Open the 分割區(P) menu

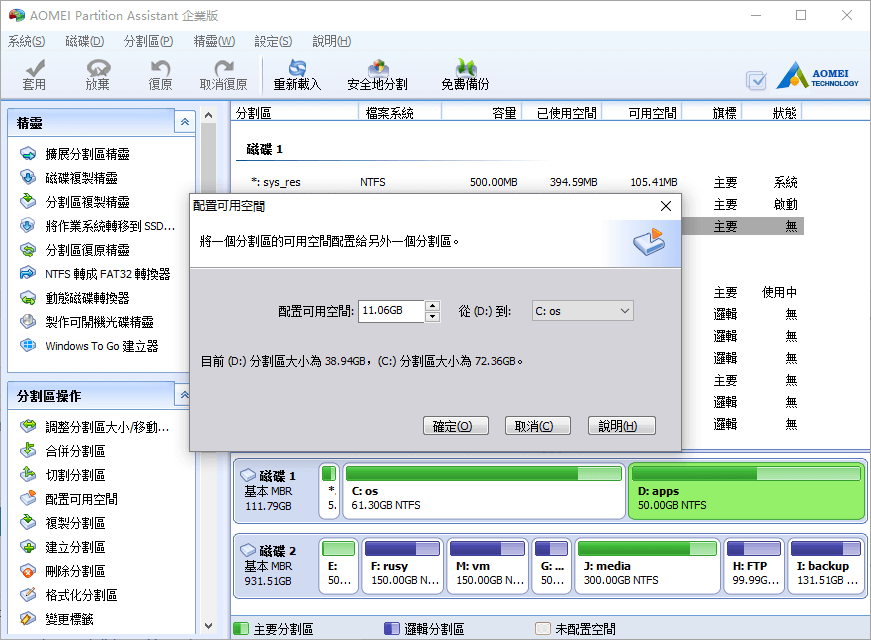148,41
